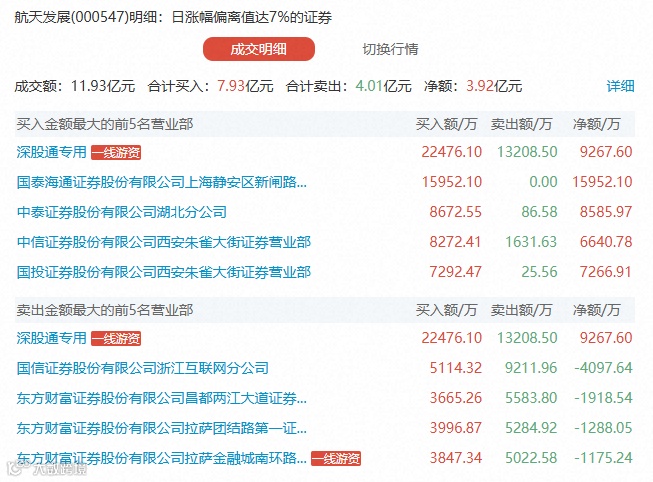Viewport: 653px width, 482px height.
Task: Select the 成交明细 tab
Action: pos(259,49)
